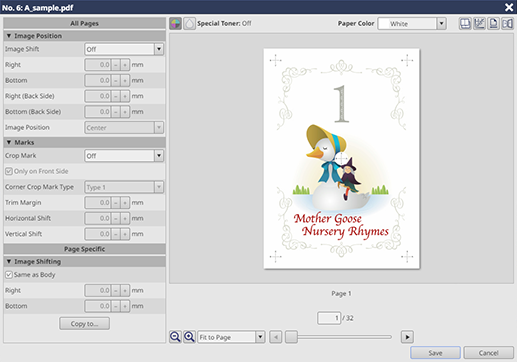
Task: Decrease Image Position section's Bottom value
Action: coord(116,80)
